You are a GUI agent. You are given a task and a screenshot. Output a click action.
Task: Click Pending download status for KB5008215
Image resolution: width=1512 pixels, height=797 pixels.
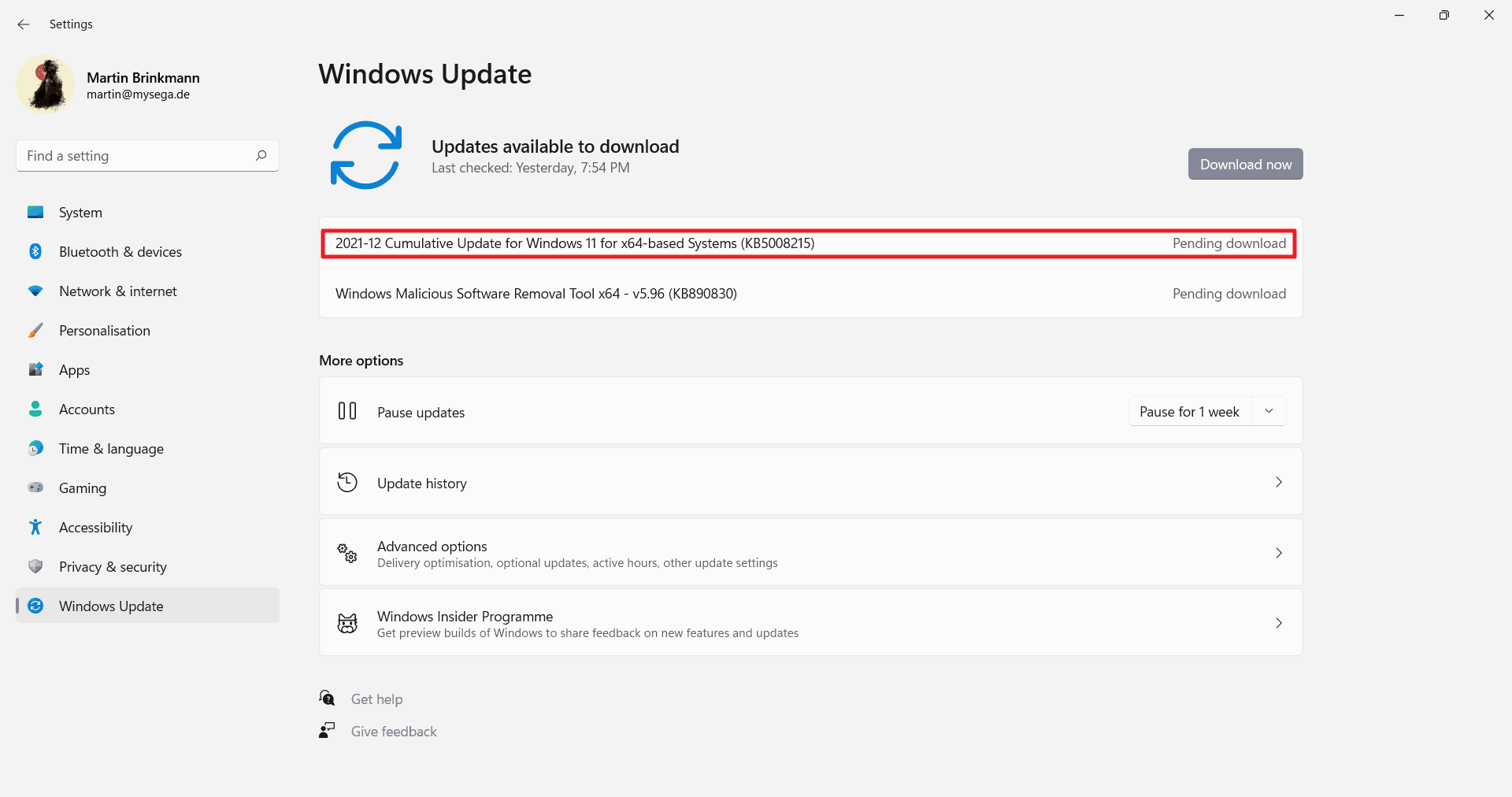(x=1228, y=243)
